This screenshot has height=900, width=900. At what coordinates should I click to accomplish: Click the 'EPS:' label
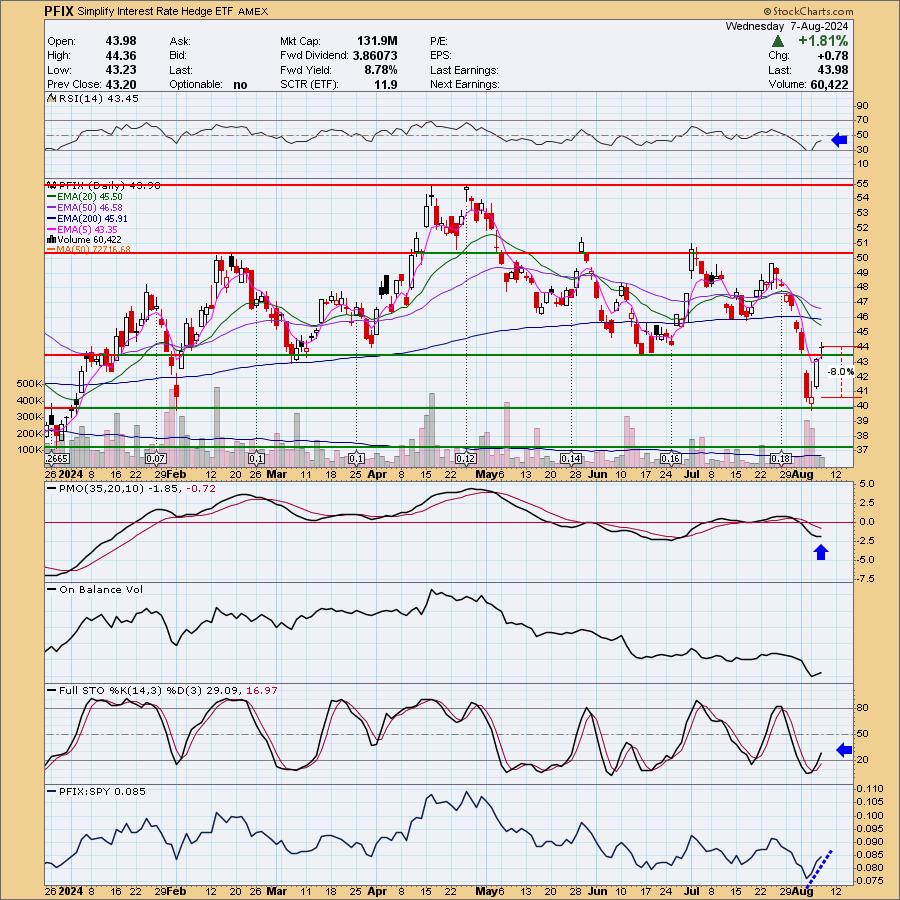[x=441, y=56]
